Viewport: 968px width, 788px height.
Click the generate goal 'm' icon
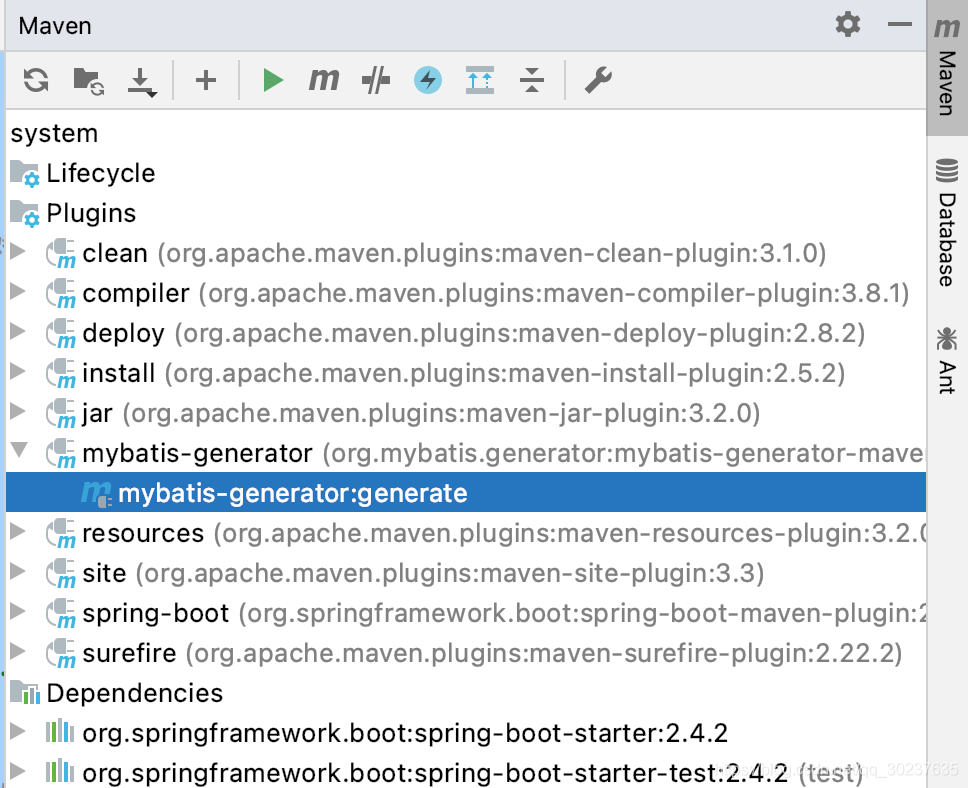click(x=96, y=494)
